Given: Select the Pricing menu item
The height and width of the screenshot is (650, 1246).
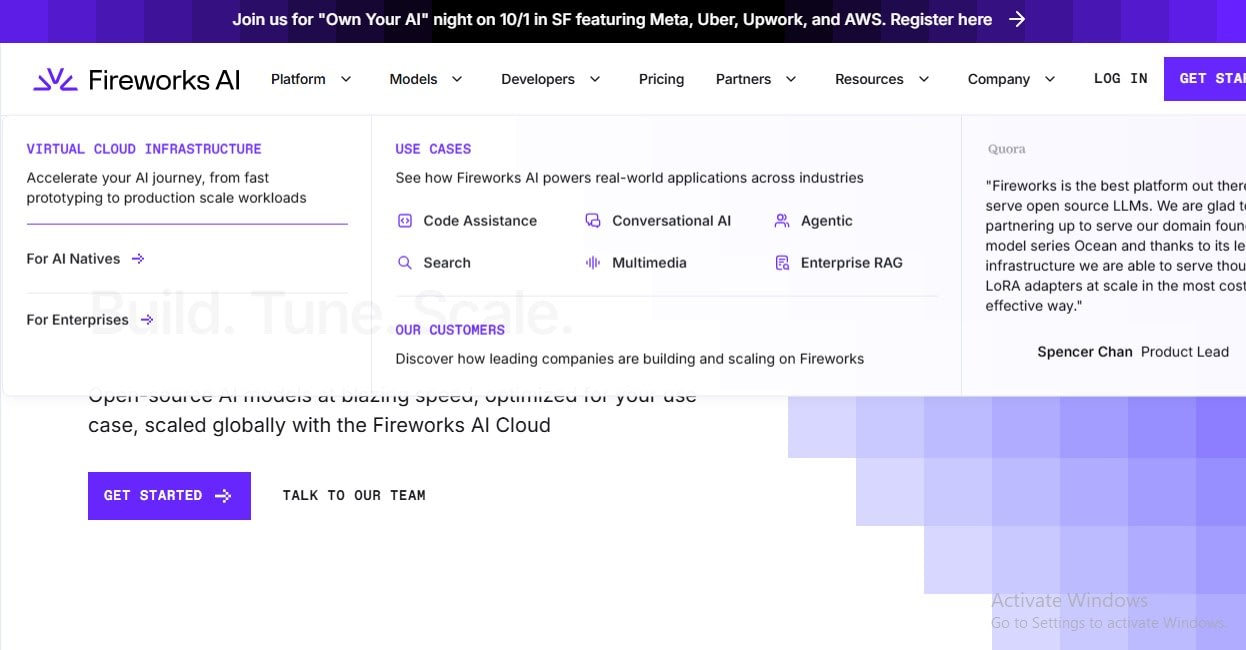Looking at the screenshot, I should 661,78.
